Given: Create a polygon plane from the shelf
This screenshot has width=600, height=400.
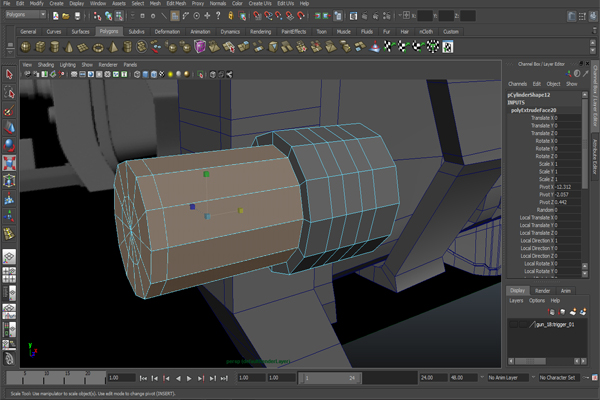Looking at the screenshot, I should 83,47.
